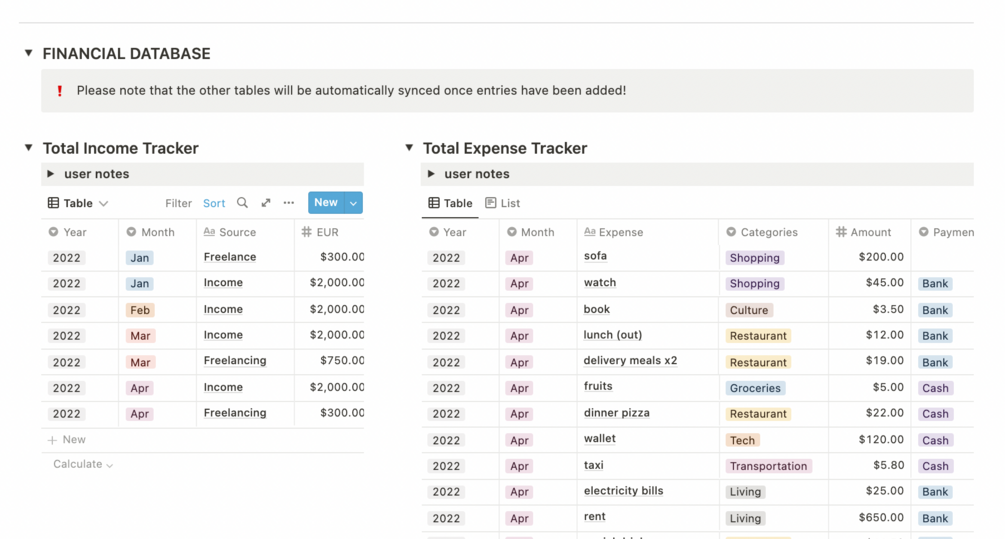Viewport: 1005px width, 539px height.
Task: Click the blue New button
Action: (325, 203)
